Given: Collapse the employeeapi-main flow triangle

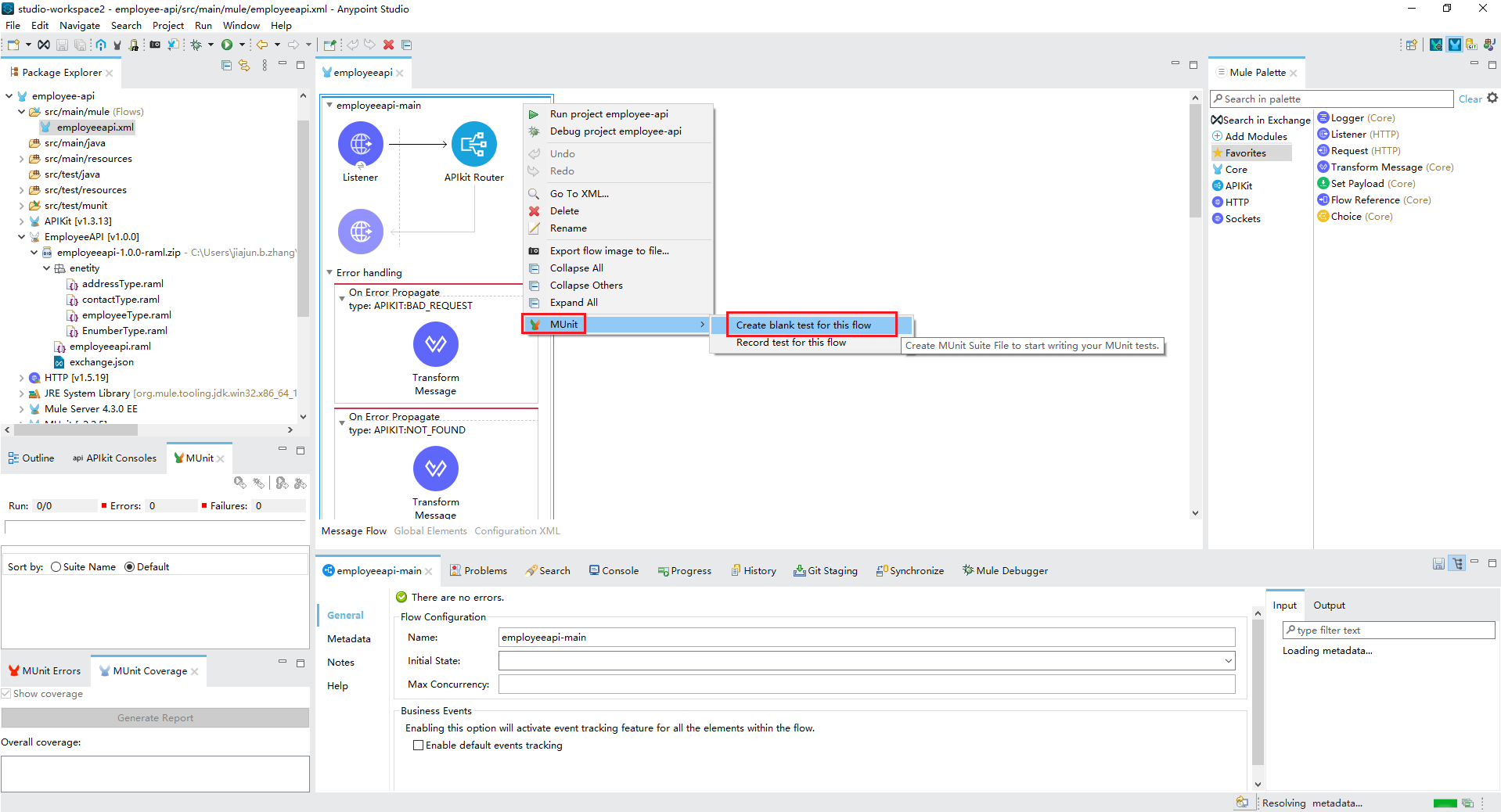Looking at the screenshot, I should click(329, 105).
